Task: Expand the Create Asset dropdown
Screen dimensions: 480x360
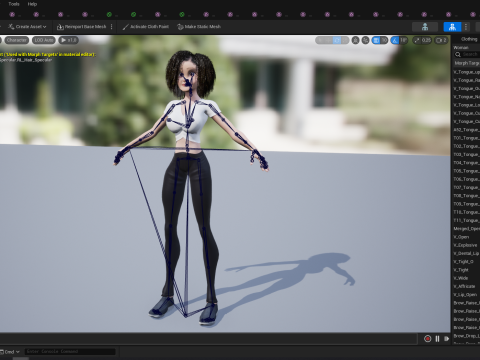Action: 27,27
